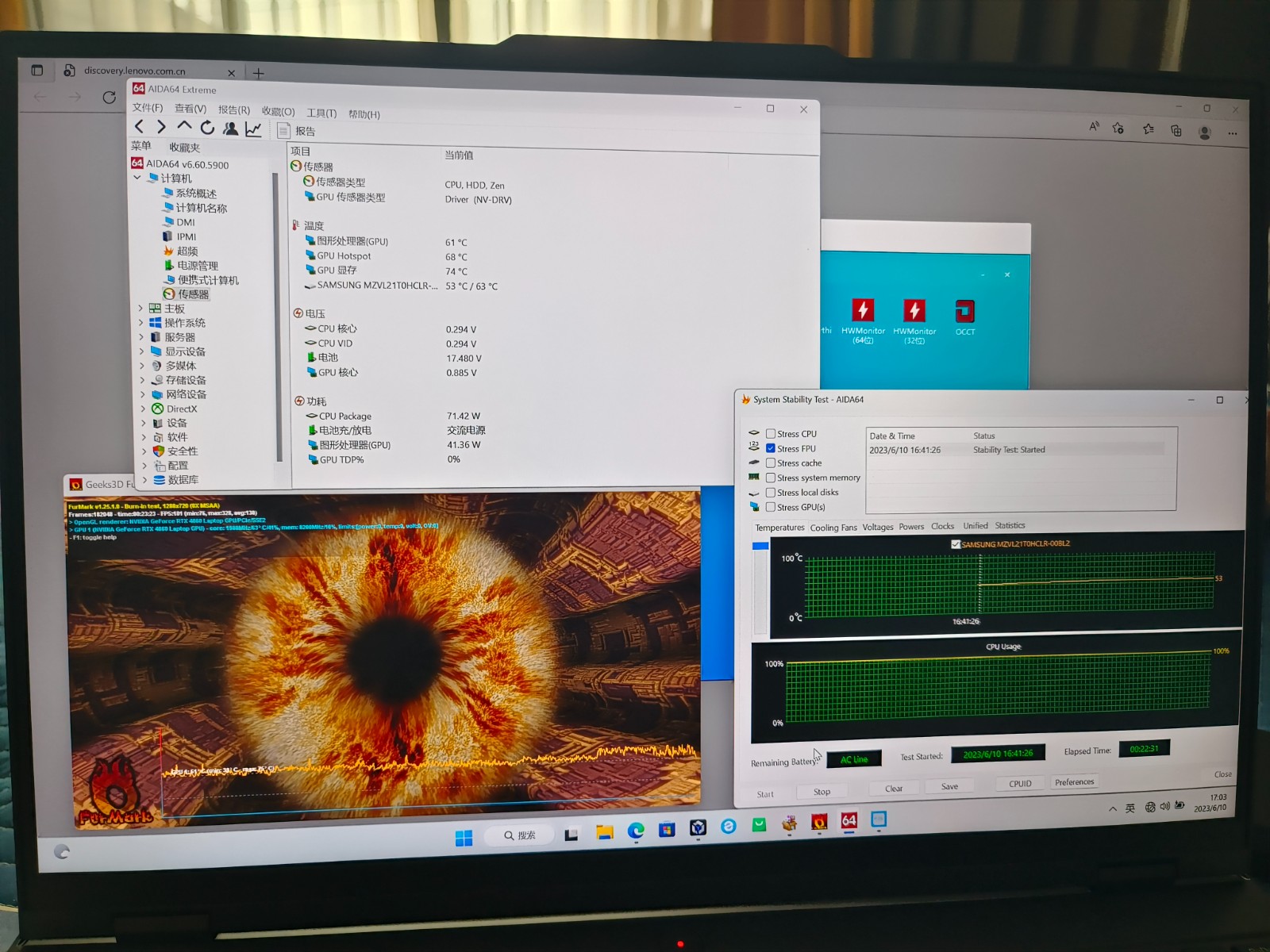Open Edge collections icon
Image resolution: width=1270 pixels, height=952 pixels.
1176,130
